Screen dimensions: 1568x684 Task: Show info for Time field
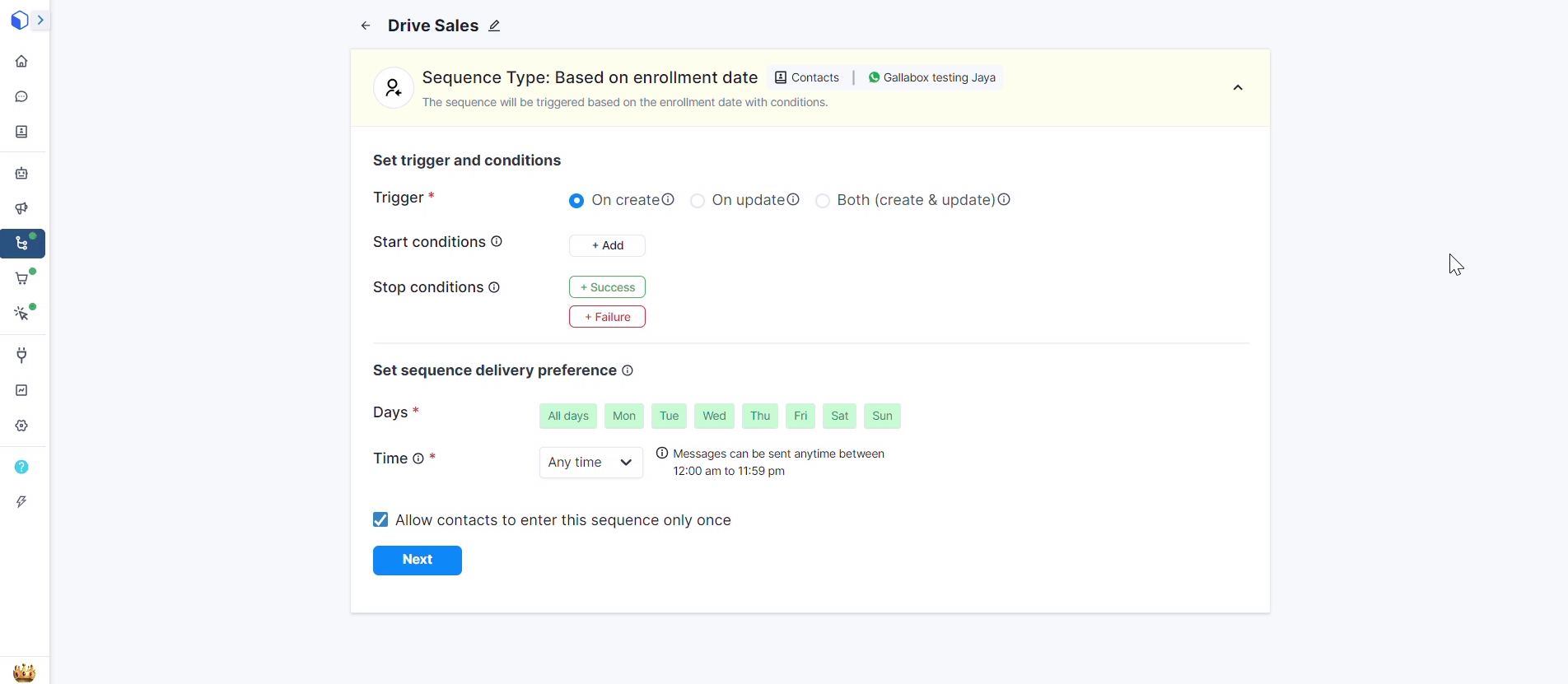point(418,458)
